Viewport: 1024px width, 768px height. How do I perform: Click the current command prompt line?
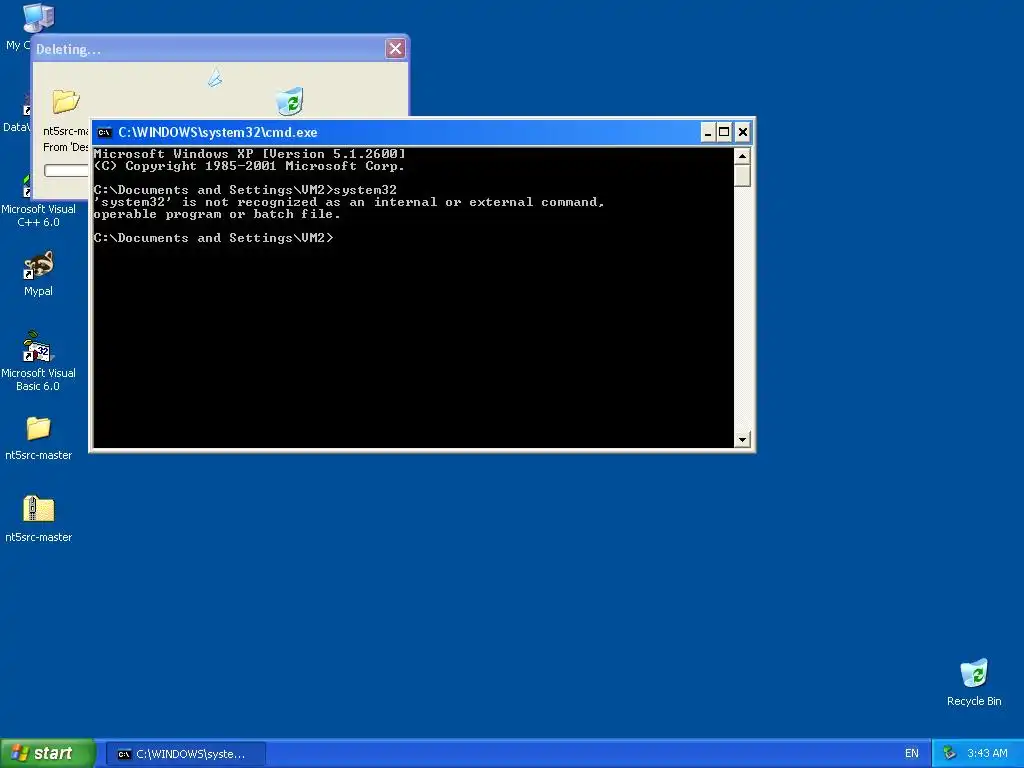pos(214,238)
